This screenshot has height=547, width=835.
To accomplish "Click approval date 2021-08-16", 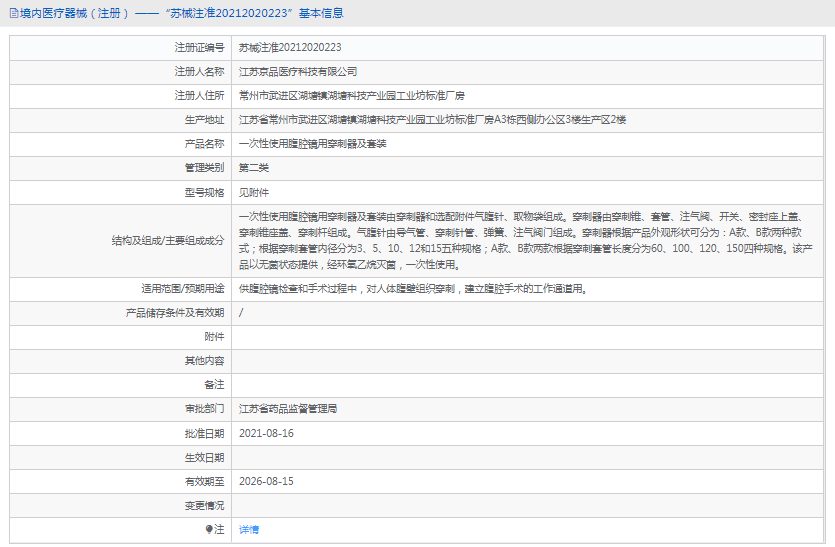I will pyautogui.click(x=266, y=433).
